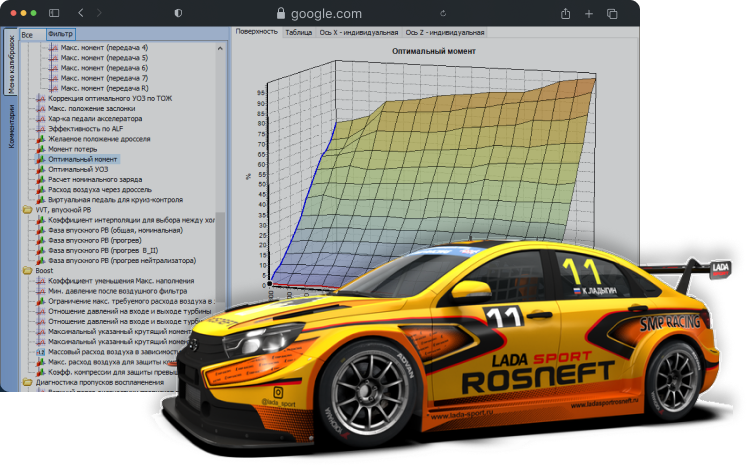Click the icon beside Расход воздуха через дроссель
The height and width of the screenshot is (467, 748).
(x=41, y=189)
